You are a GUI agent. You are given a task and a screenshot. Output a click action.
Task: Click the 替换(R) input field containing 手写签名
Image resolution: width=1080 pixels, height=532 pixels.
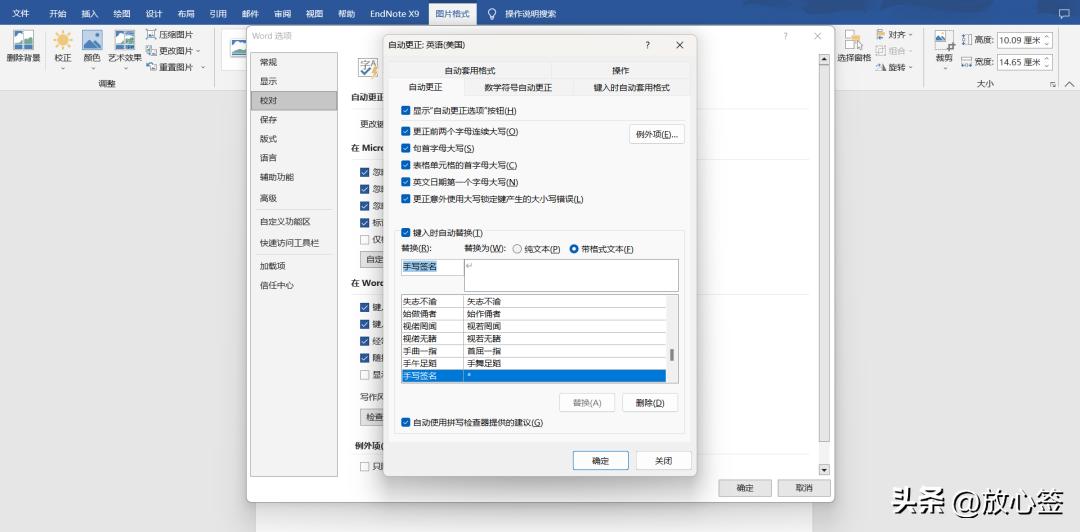pyautogui.click(x=433, y=267)
